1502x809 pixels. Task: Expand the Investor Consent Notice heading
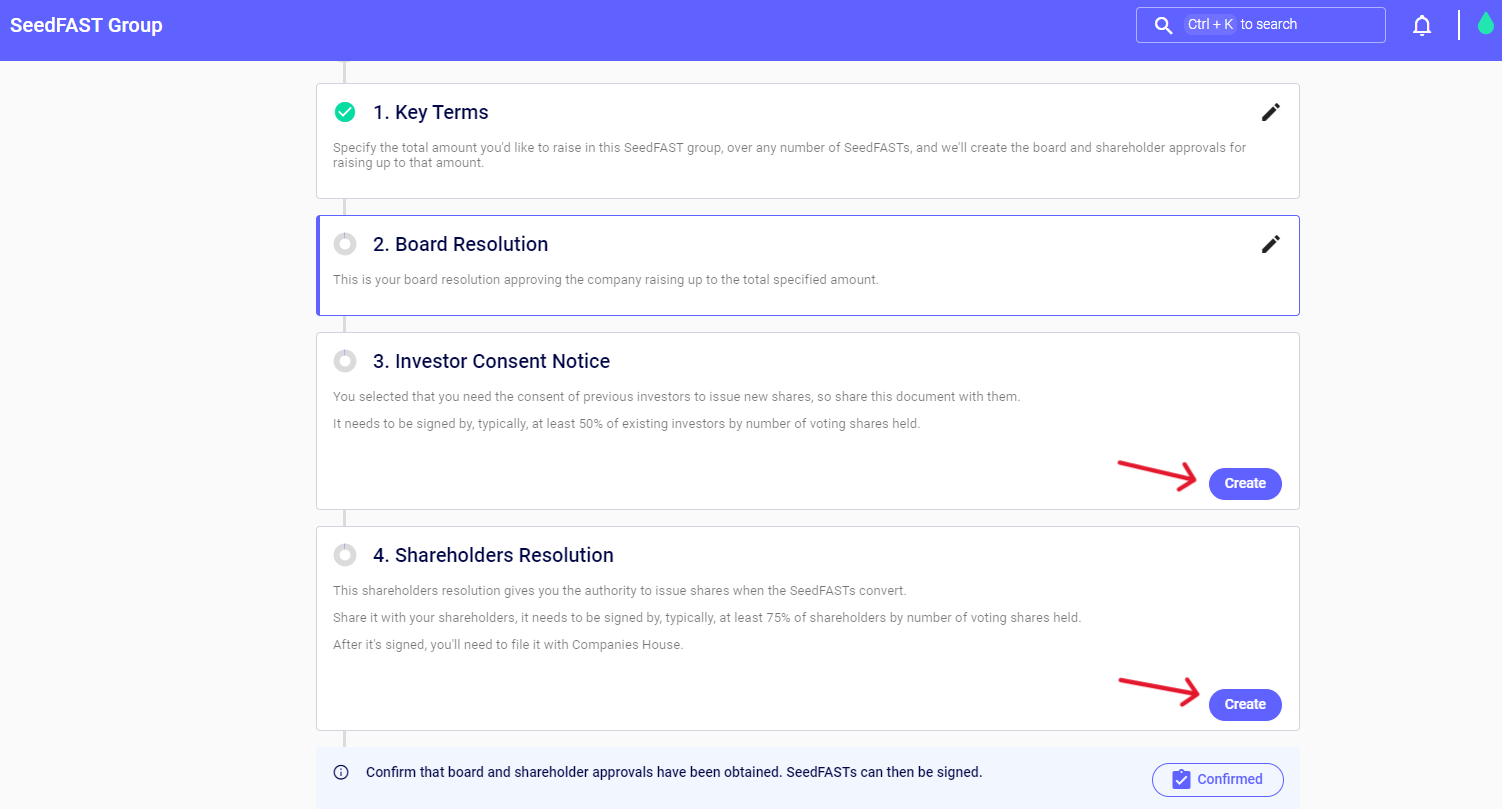(x=502, y=361)
